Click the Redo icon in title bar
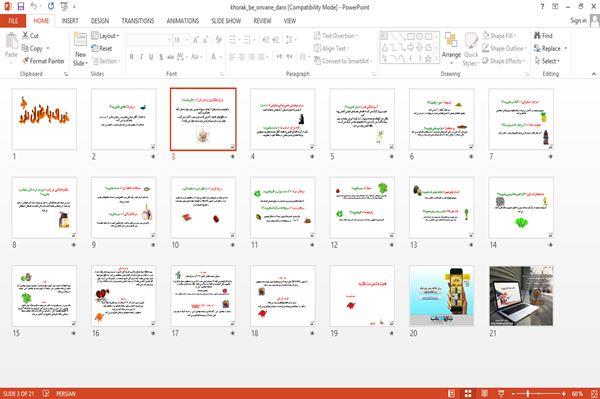Image resolution: width=600 pixels, height=399 pixels. tap(51, 6)
